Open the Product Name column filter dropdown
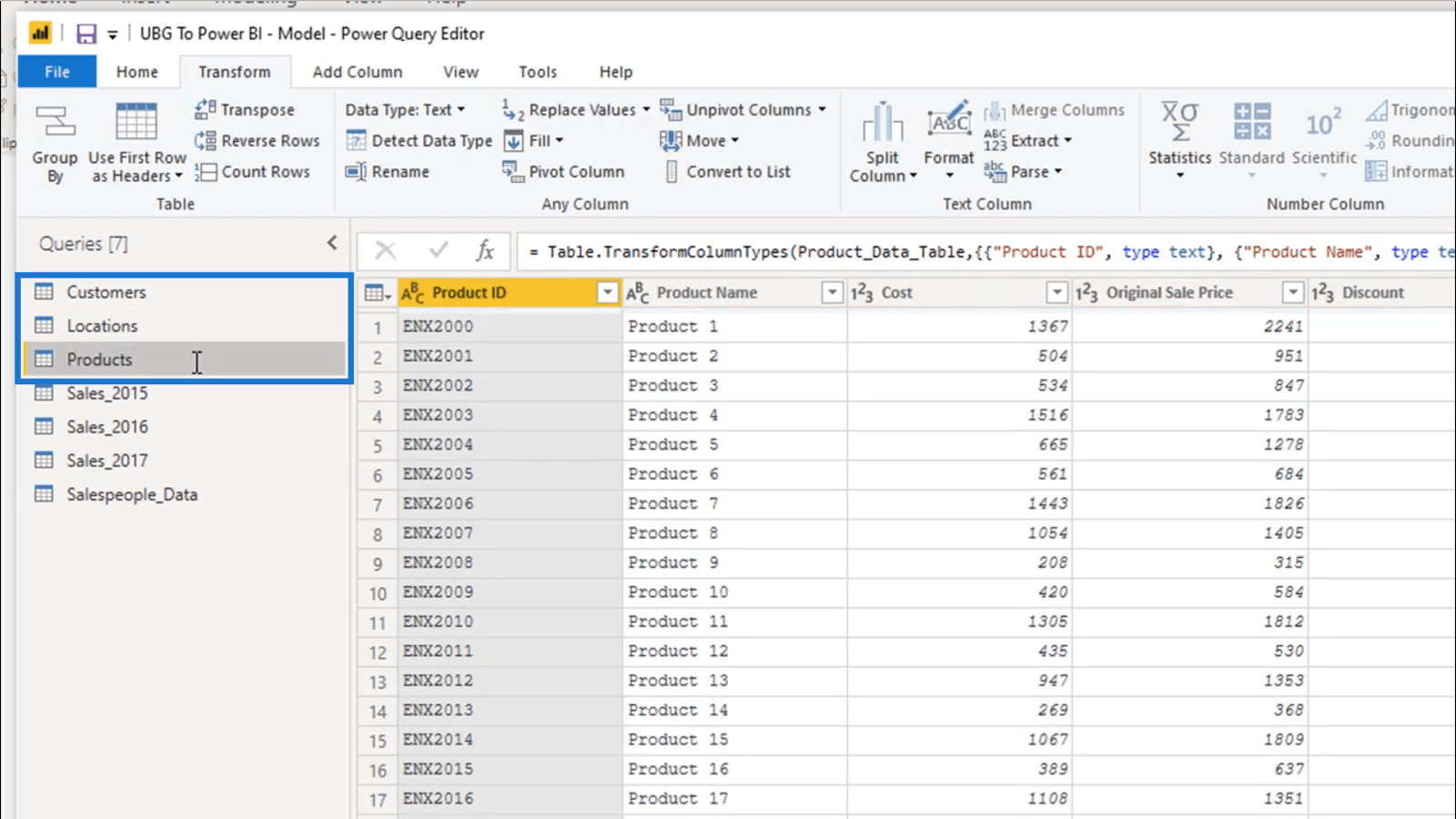1456x819 pixels. (832, 292)
